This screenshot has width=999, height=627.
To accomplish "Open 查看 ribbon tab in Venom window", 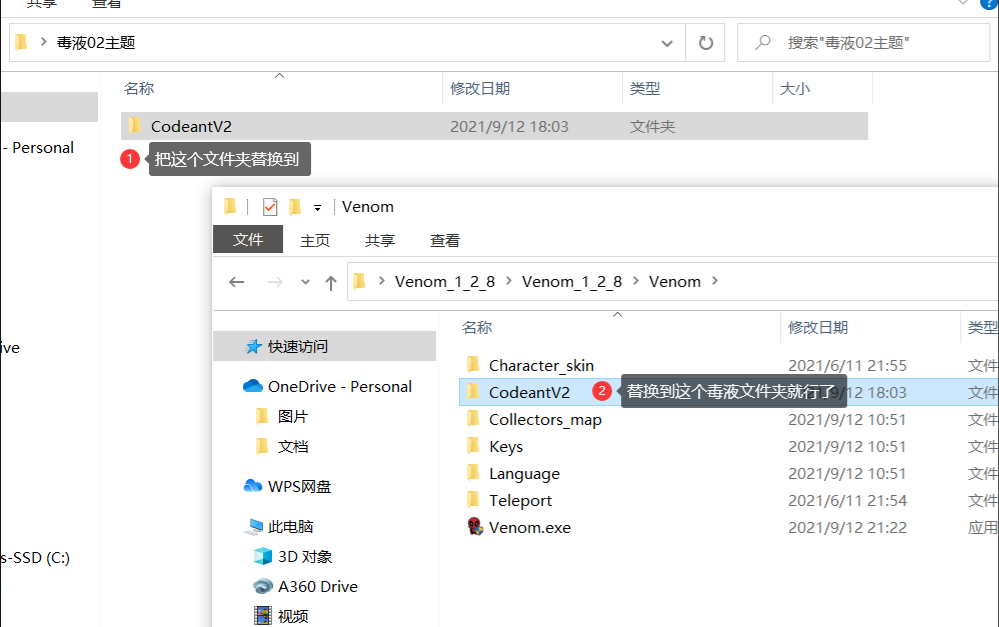I will click(x=445, y=240).
